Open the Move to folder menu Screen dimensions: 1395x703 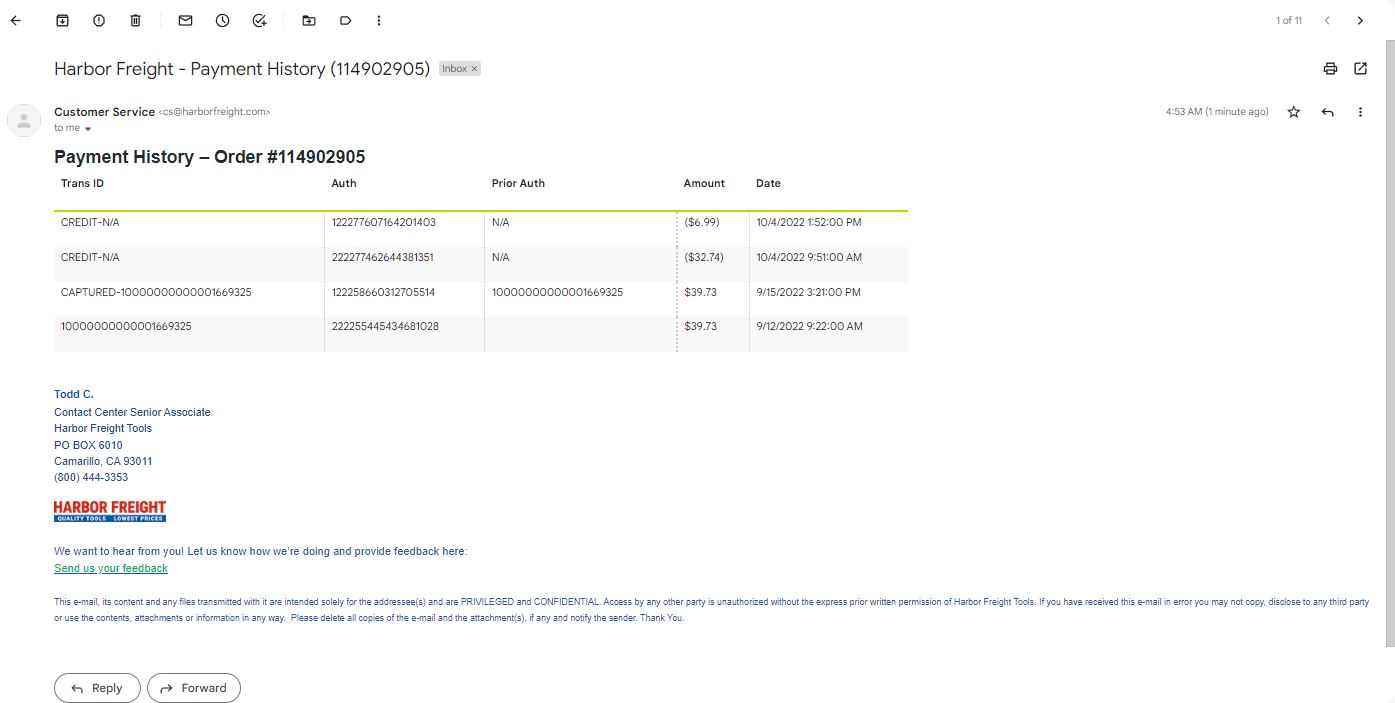(x=308, y=20)
